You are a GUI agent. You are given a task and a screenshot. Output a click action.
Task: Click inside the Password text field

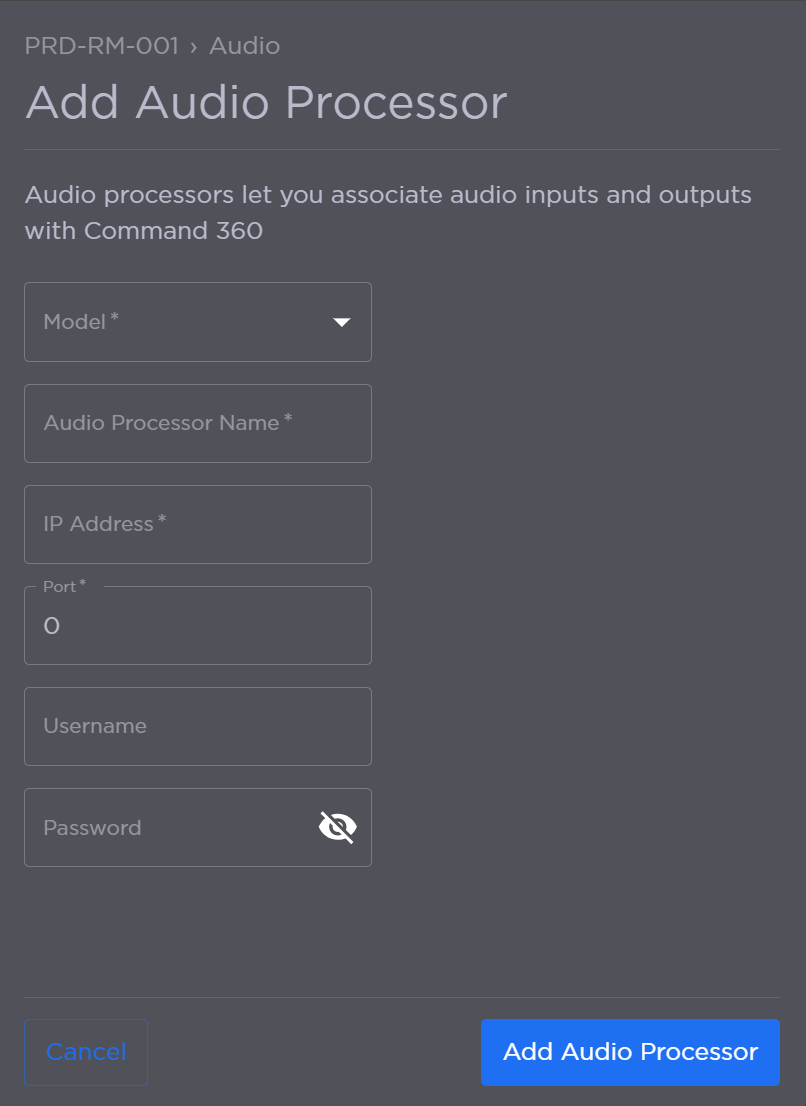pos(160,827)
